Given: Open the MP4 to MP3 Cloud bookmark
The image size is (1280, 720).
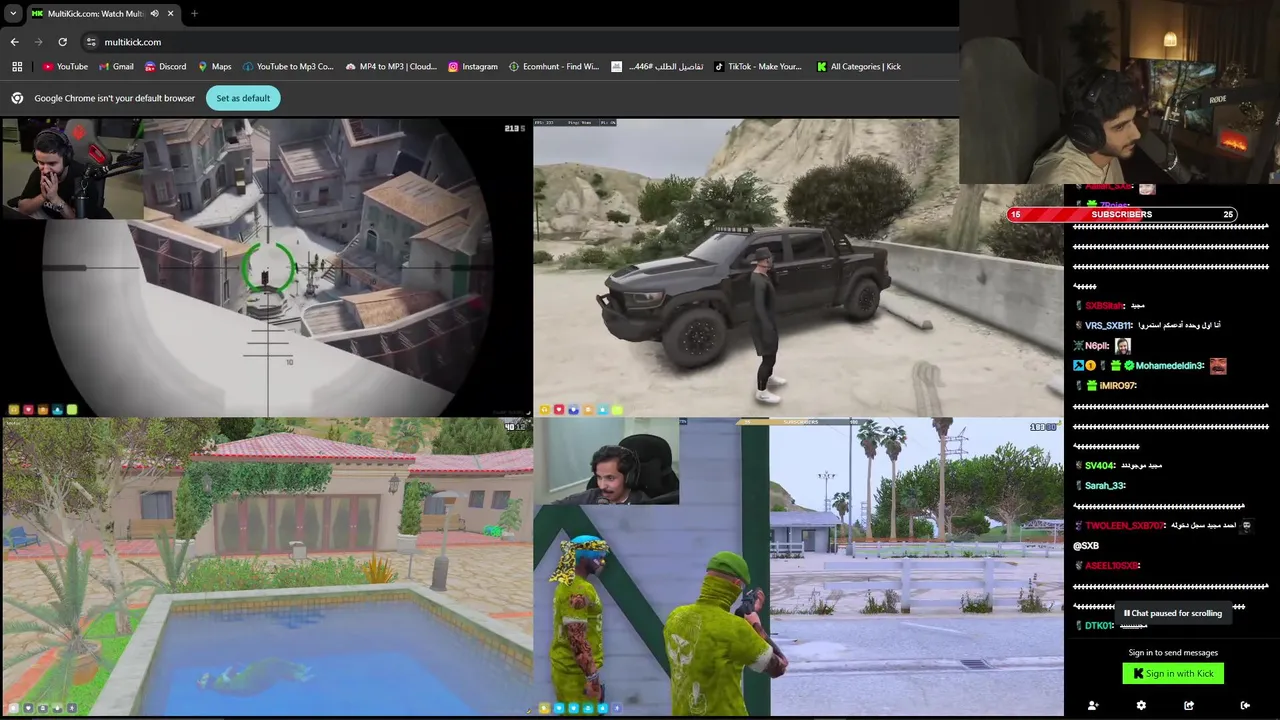Looking at the screenshot, I should tap(391, 67).
